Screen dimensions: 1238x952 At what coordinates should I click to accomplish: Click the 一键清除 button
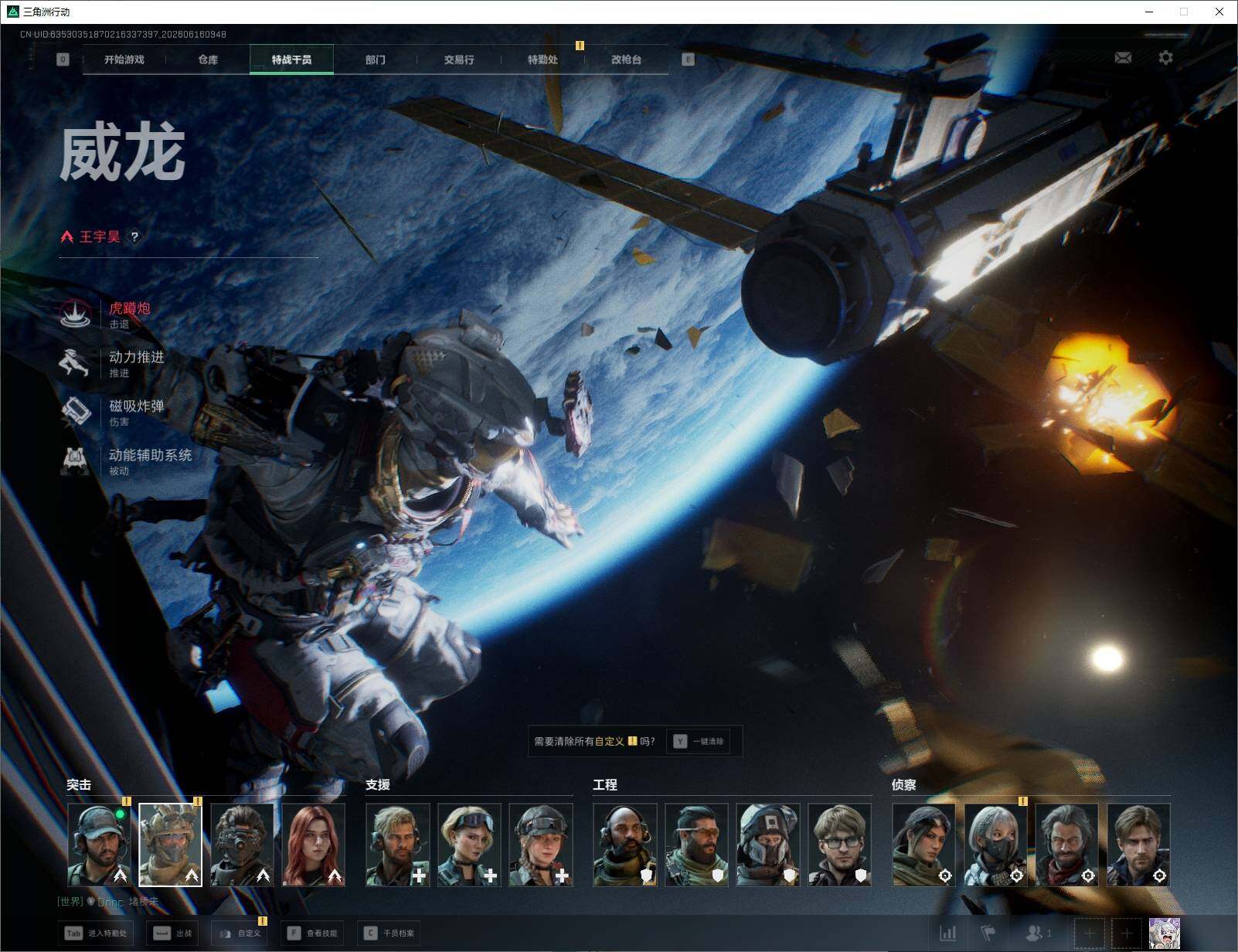click(699, 741)
